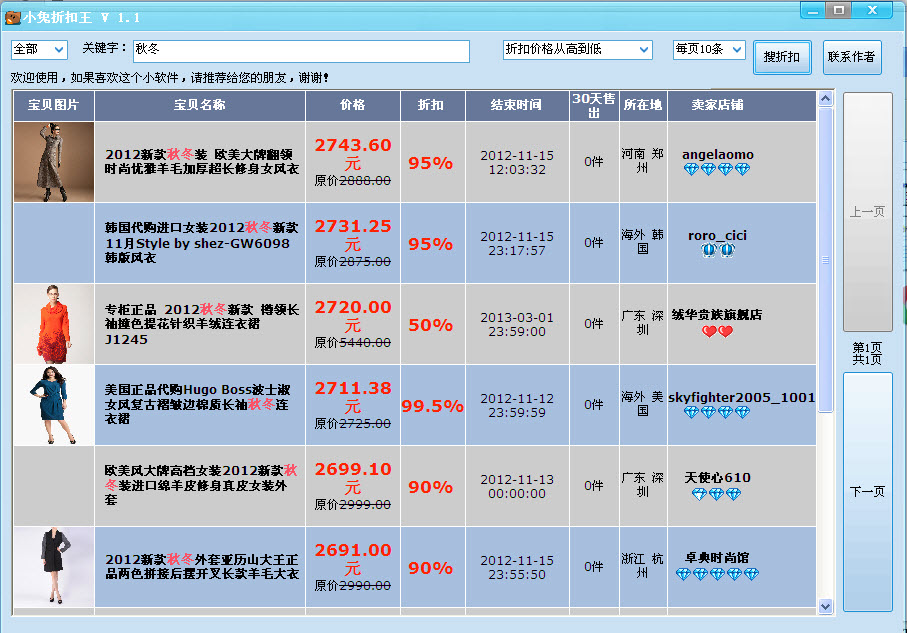Open the blue Hugo Boss dress thumbnail

(x=54, y=405)
